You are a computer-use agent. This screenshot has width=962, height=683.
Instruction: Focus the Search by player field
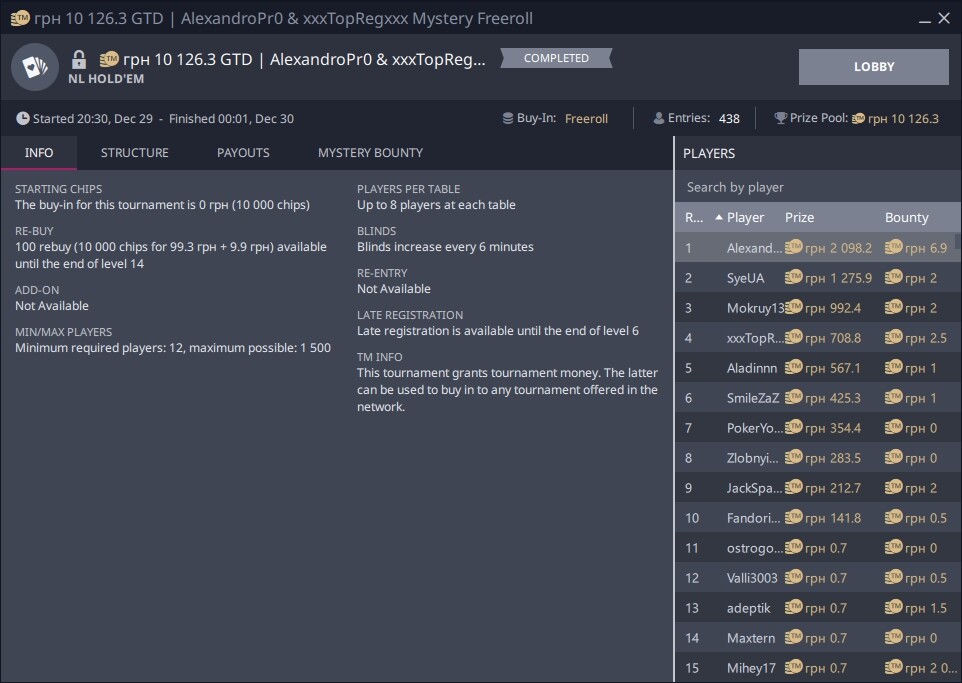815,187
